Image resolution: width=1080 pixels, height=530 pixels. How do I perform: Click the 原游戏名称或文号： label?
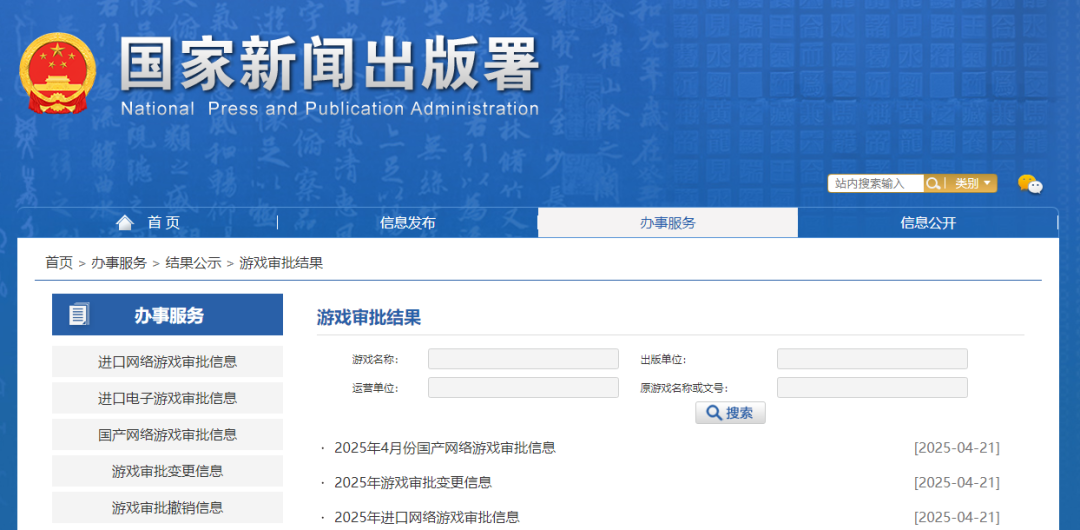tap(684, 388)
